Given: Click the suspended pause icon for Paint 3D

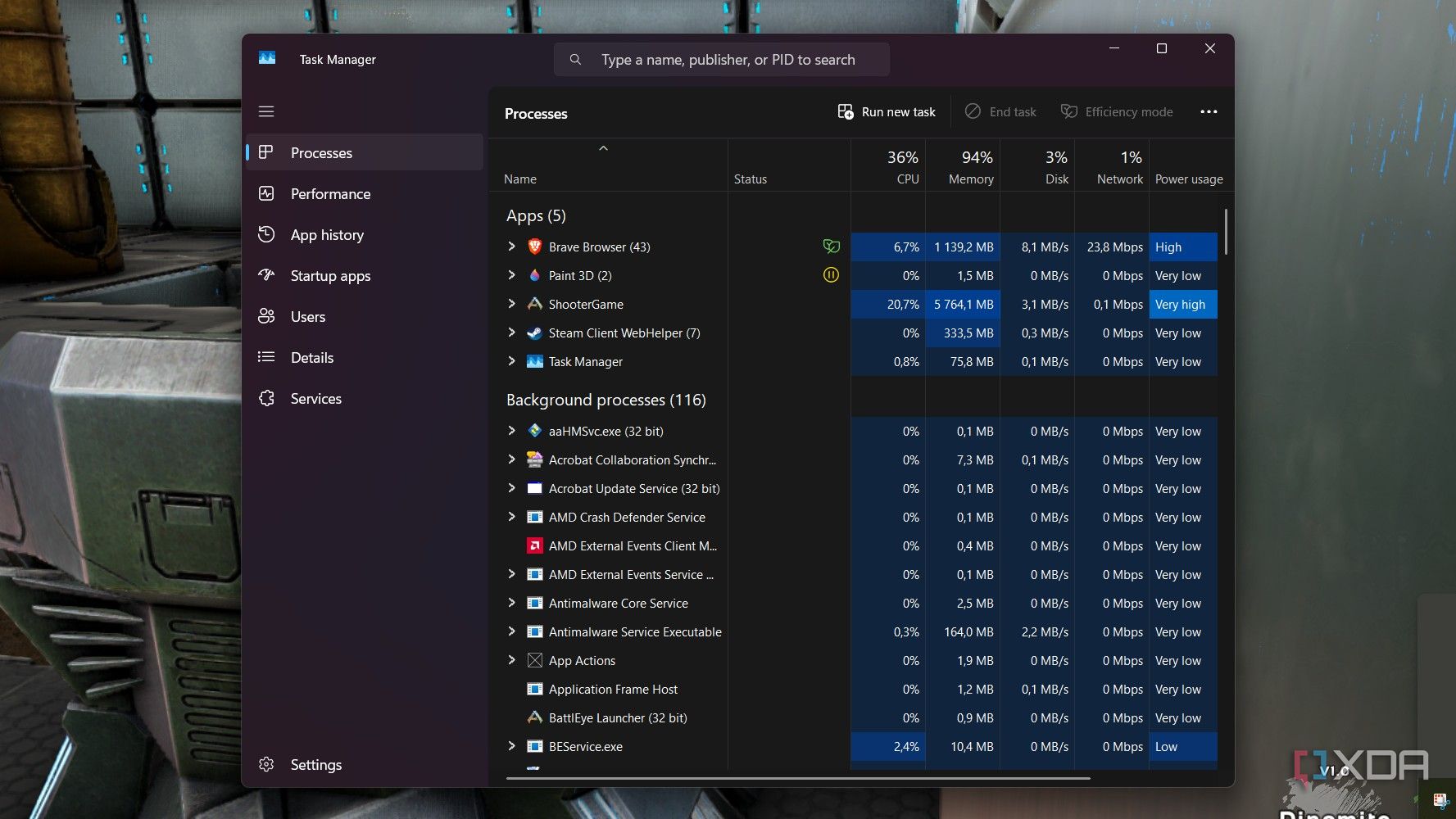Looking at the screenshot, I should pos(831,275).
